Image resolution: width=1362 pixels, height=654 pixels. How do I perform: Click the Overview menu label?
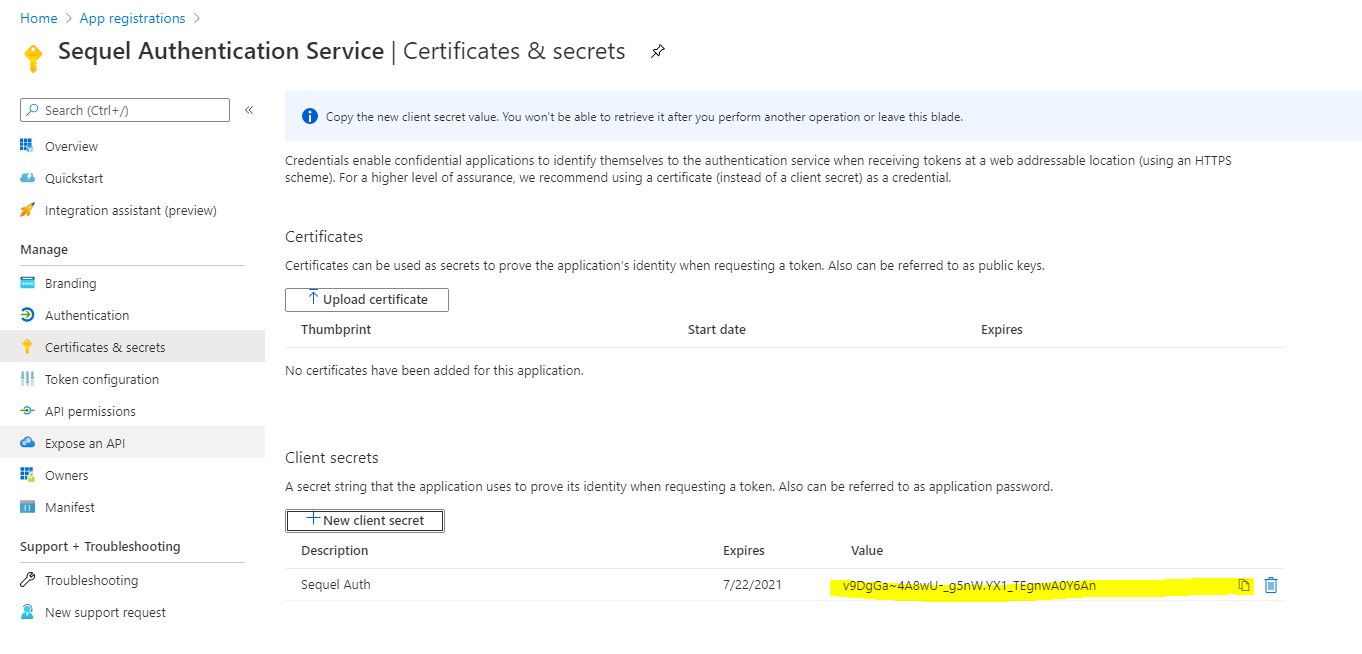point(71,146)
